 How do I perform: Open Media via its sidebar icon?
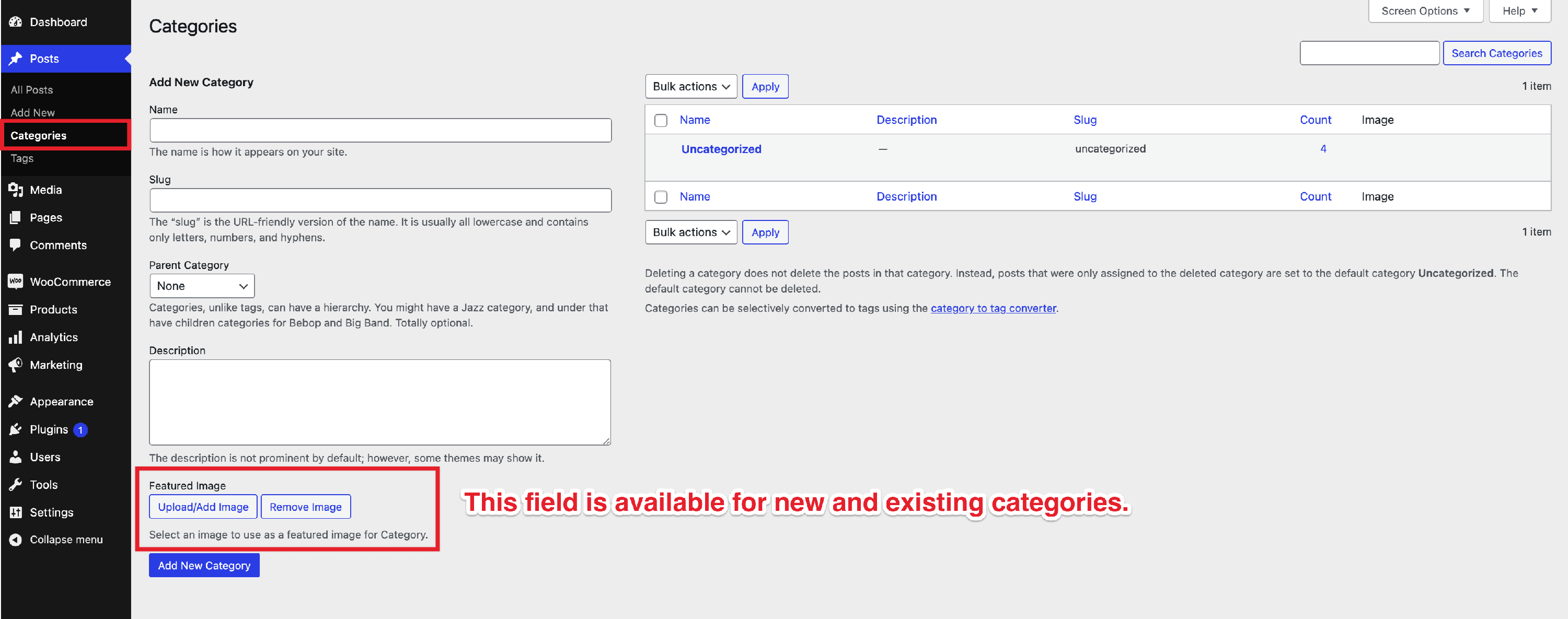pos(15,190)
